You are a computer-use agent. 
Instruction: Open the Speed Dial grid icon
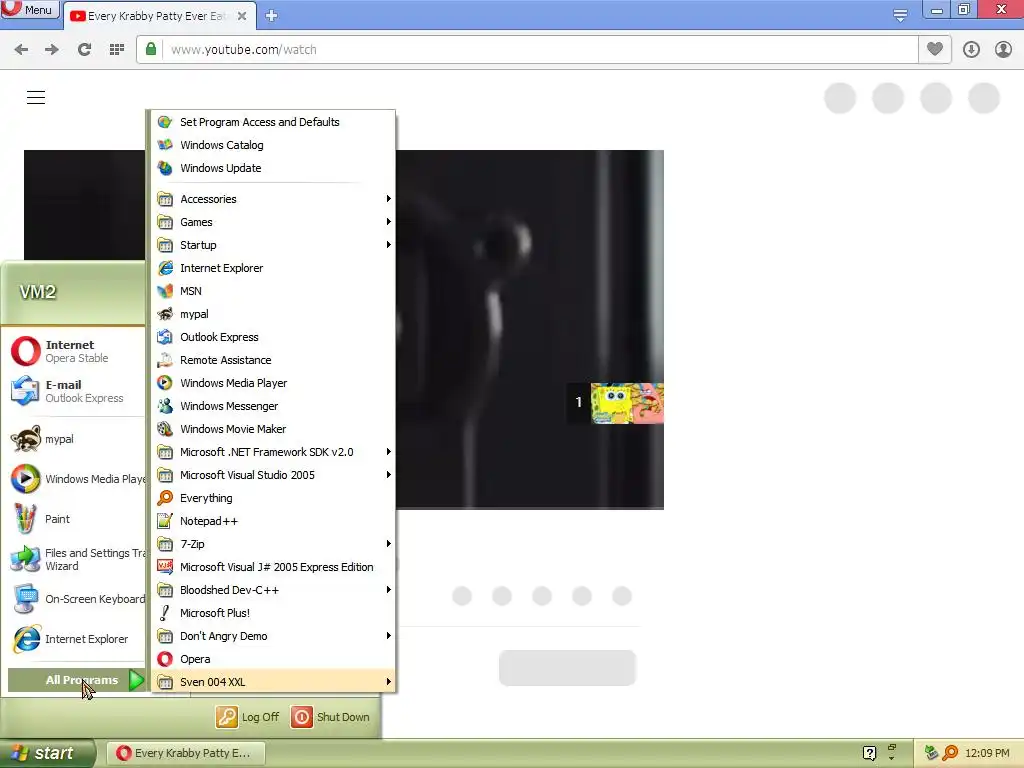pyautogui.click(x=117, y=50)
